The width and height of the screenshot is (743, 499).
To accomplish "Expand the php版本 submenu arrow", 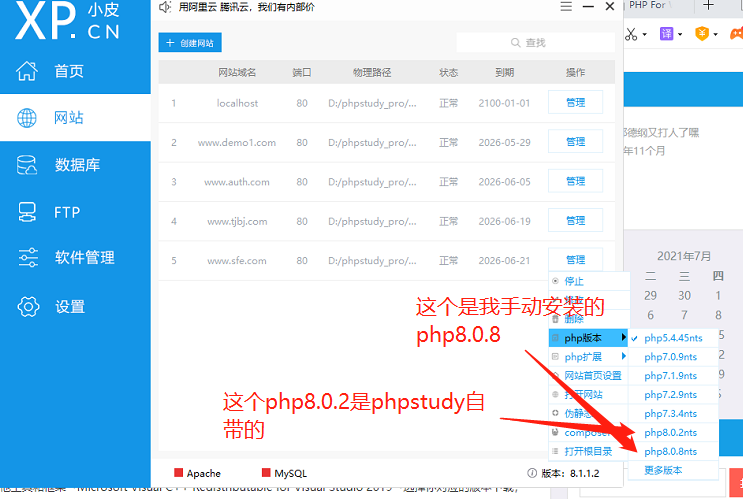I will coord(624,337).
